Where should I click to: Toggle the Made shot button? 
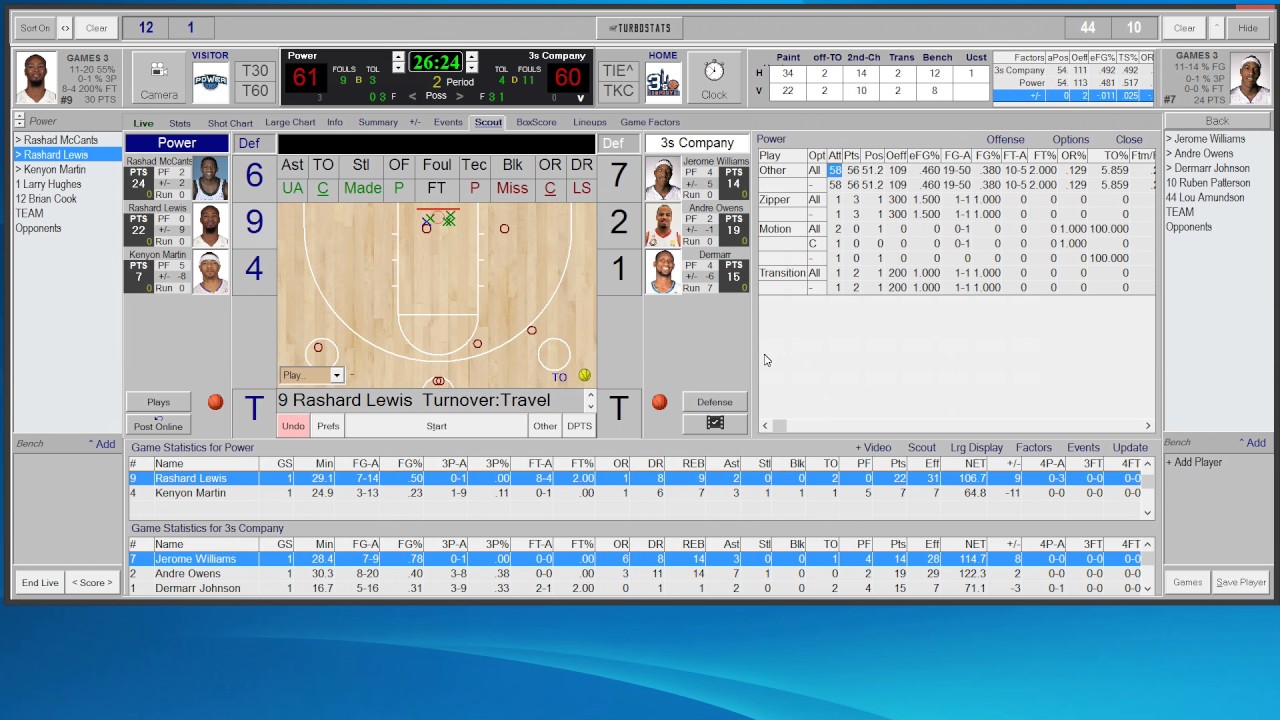click(x=362, y=188)
